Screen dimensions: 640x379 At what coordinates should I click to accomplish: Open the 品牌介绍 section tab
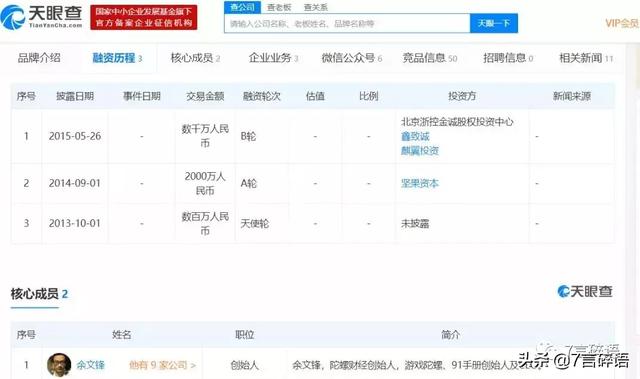tap(39, 58)
